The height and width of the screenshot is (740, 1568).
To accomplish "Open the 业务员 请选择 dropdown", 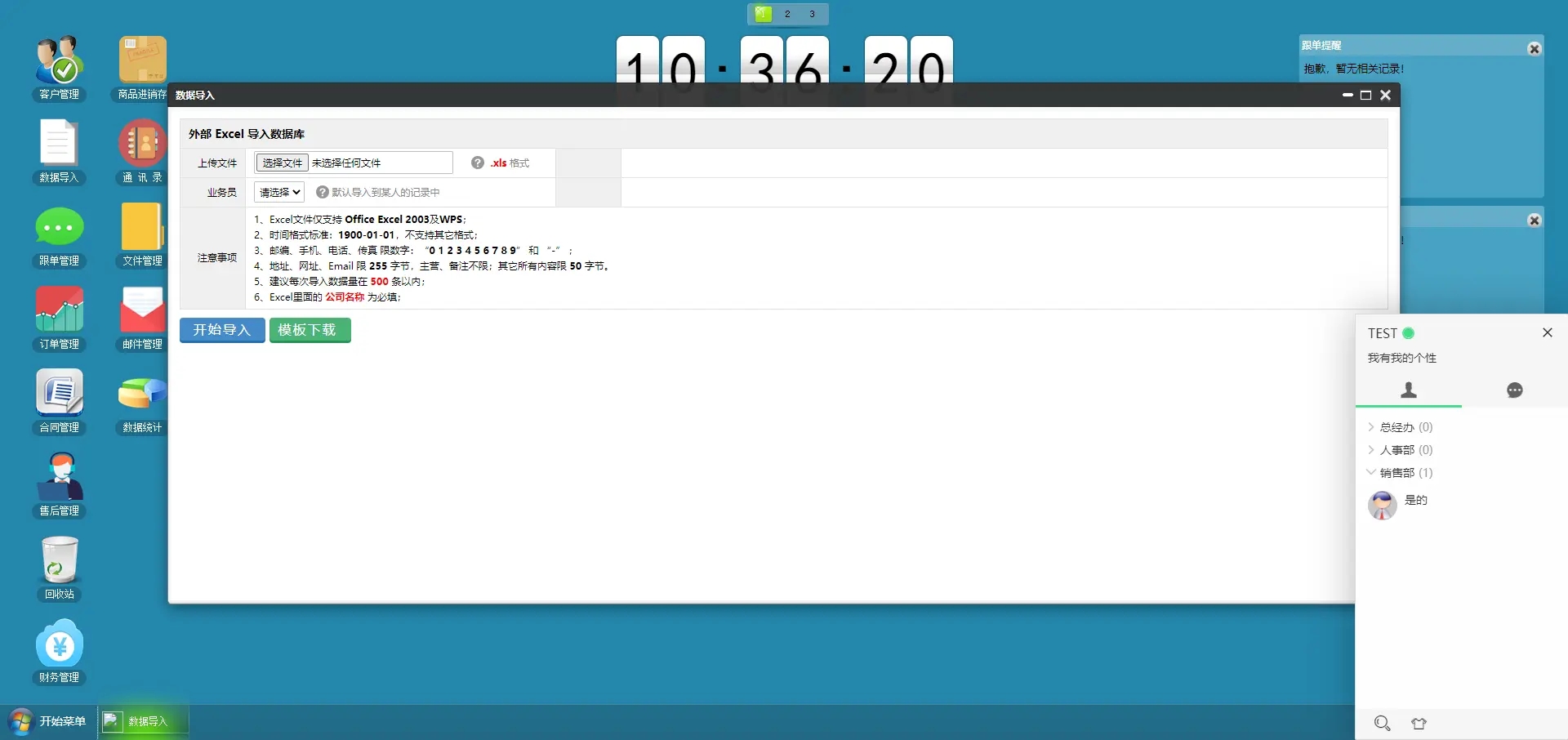I will [x=279, y=192].
